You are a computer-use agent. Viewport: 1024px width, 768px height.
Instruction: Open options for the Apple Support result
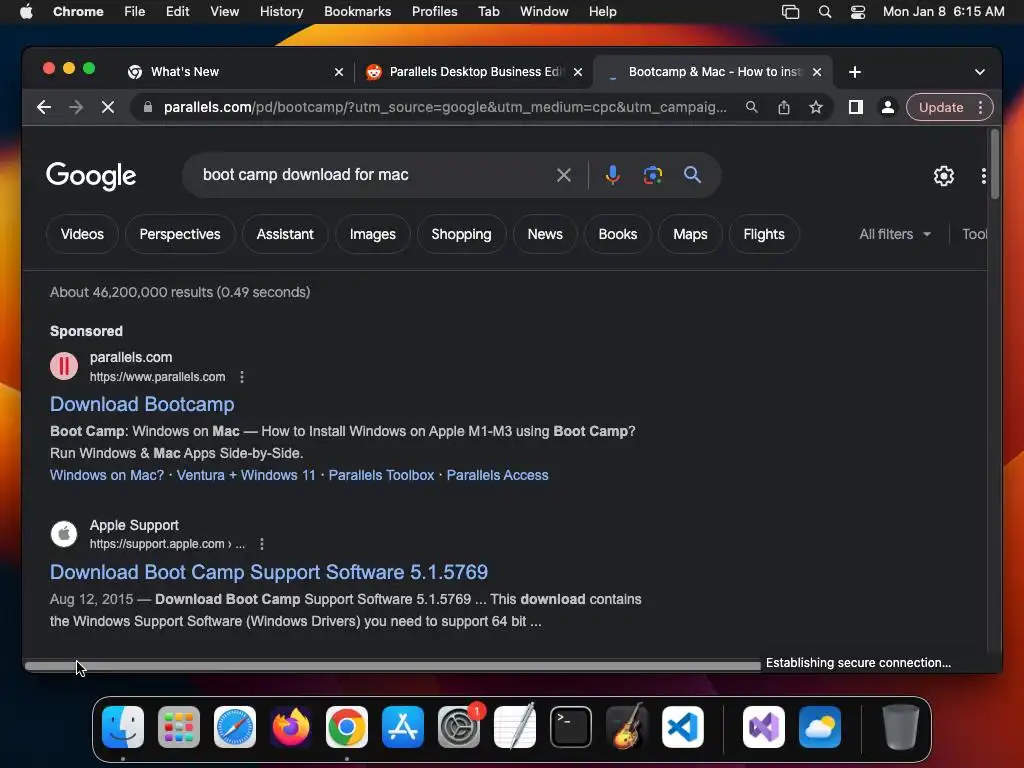pyautogui.click(x=262, y=544)
